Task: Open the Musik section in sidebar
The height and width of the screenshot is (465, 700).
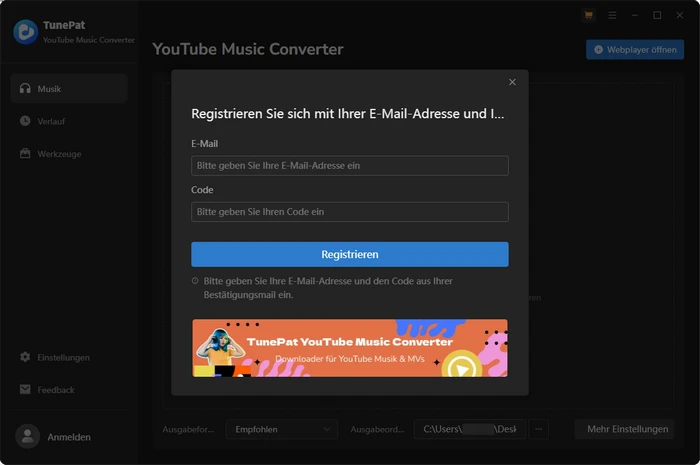Action: click(69, 89)
